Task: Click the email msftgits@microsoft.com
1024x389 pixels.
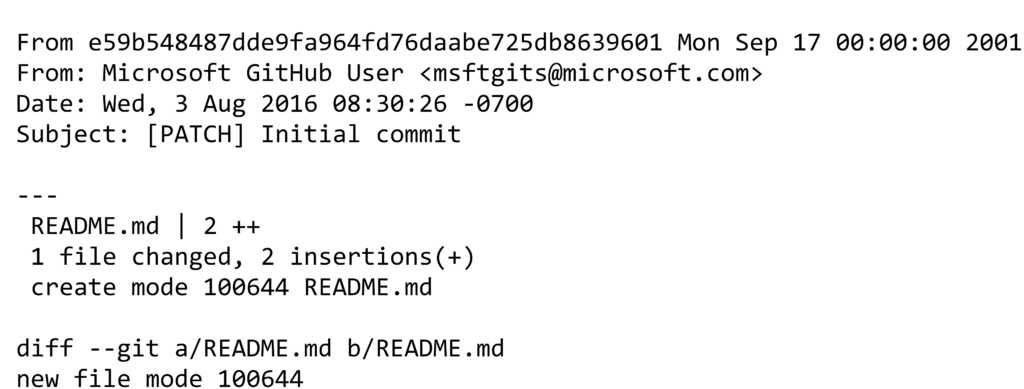Action: [x=591, y=73]
